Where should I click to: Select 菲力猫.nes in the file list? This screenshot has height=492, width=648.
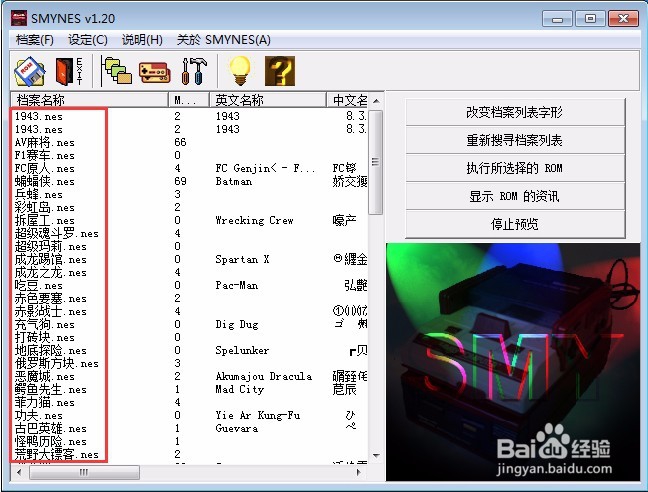coord(45,403)
